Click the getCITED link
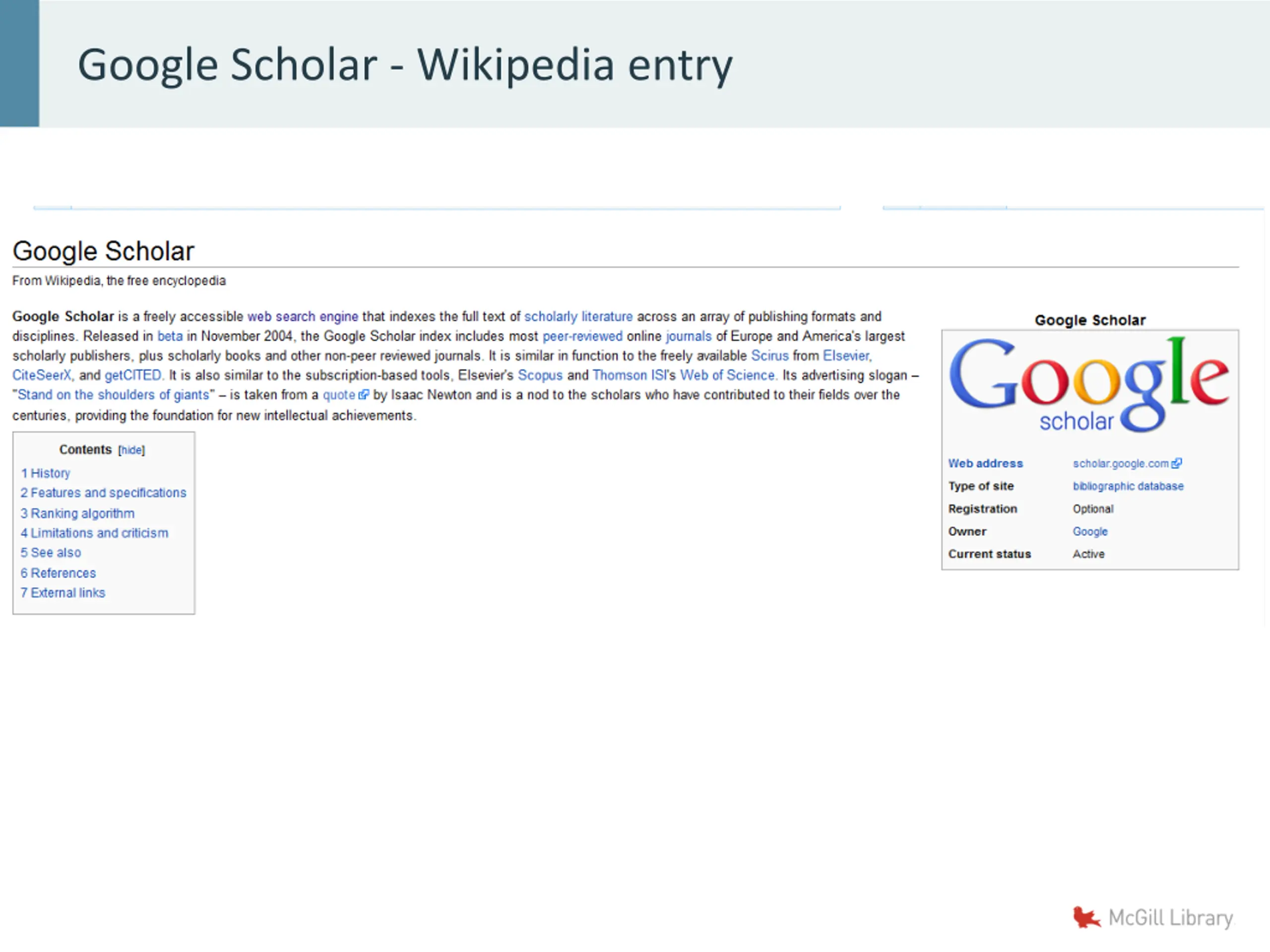 [x=133, y=375]
